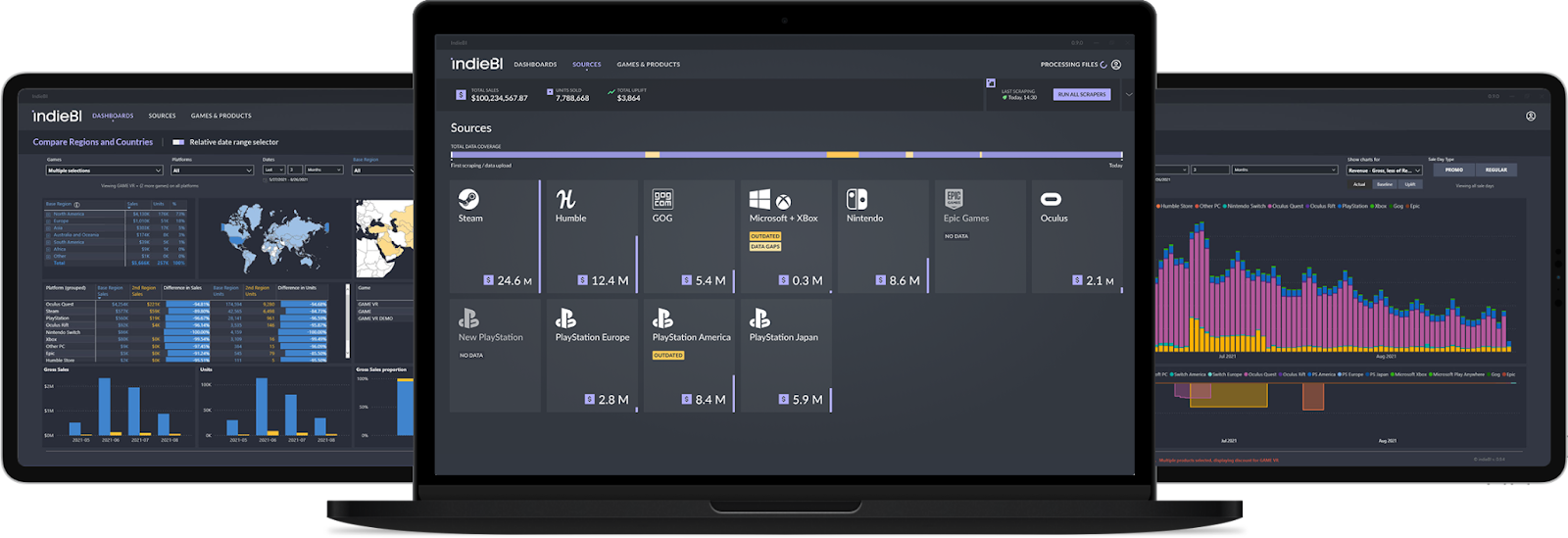This screenshot has height=538, width=1568.
Task: Open the Months dropdown on right tablet
Action: point(1285,170)
